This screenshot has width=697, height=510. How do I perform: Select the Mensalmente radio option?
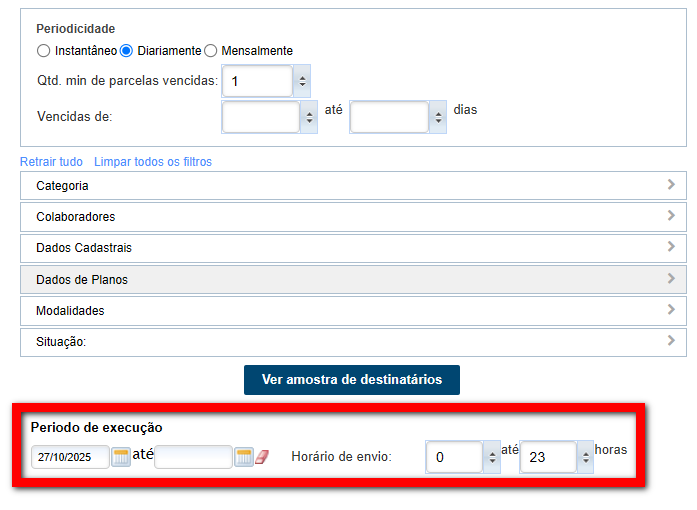pos(211,50)
